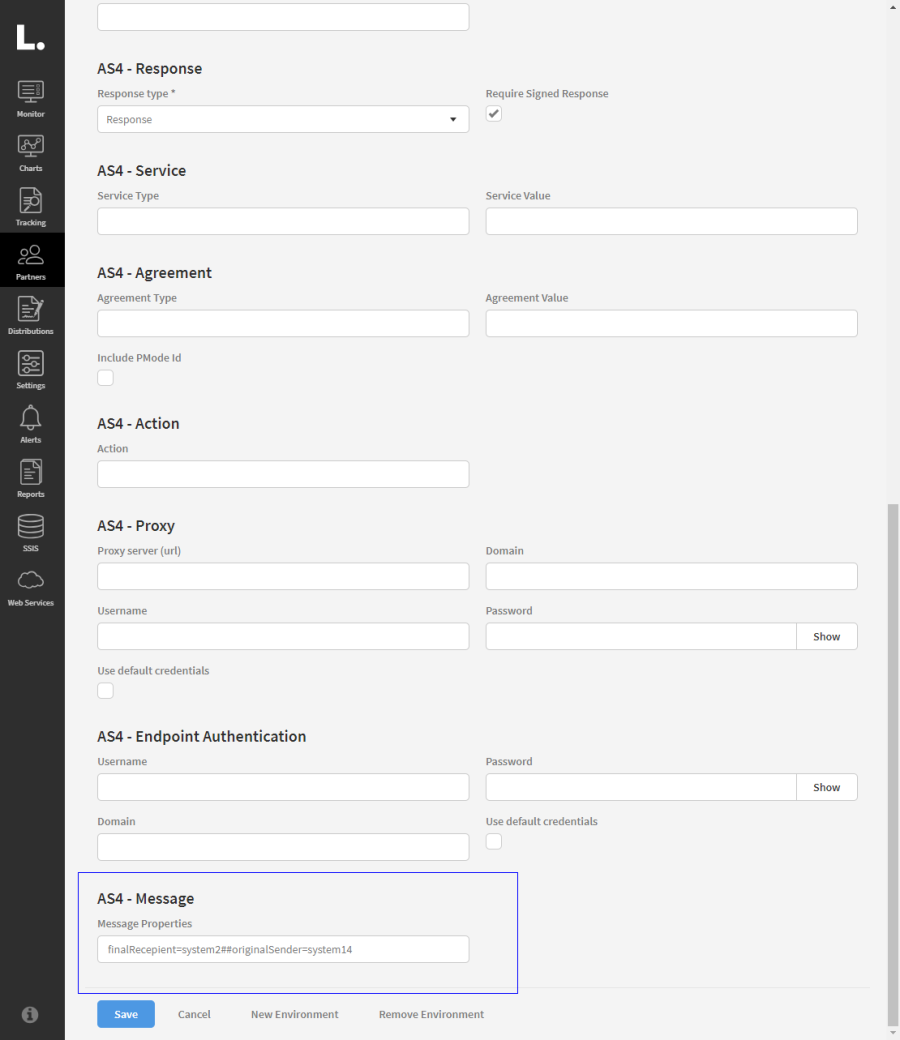This screenshot has width=900, height=1040.
Task: Click the info icon at bottom left
Action: (30, 1014)
